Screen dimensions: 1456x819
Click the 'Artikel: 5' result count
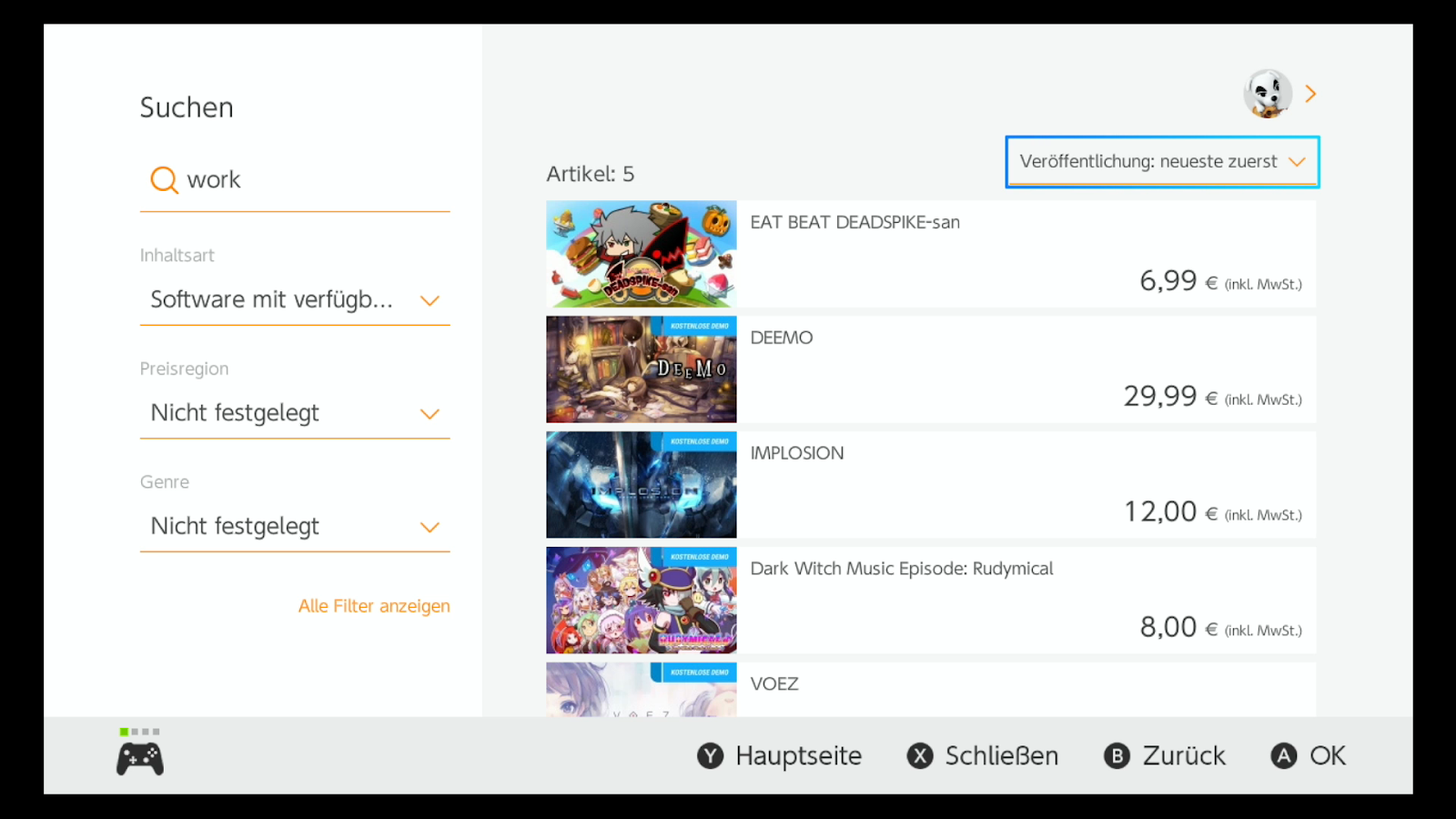click(x=591, y=174)
